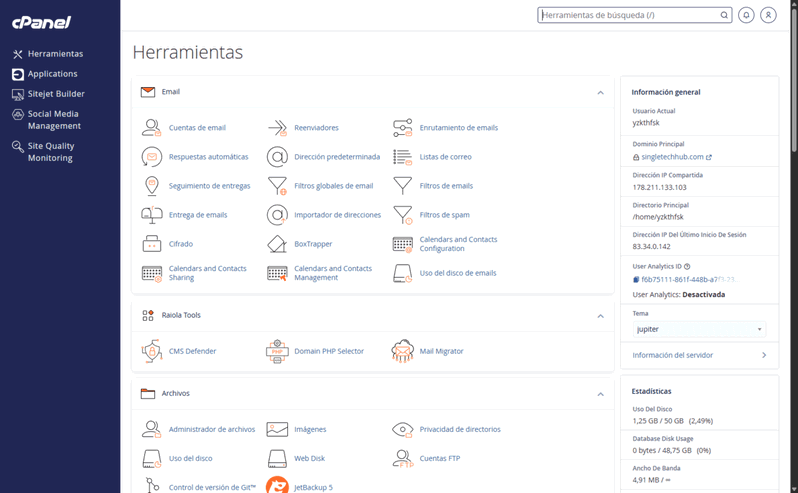
Task: Click the Filtros globales de email icon
Action: click(x=277, y=186)
